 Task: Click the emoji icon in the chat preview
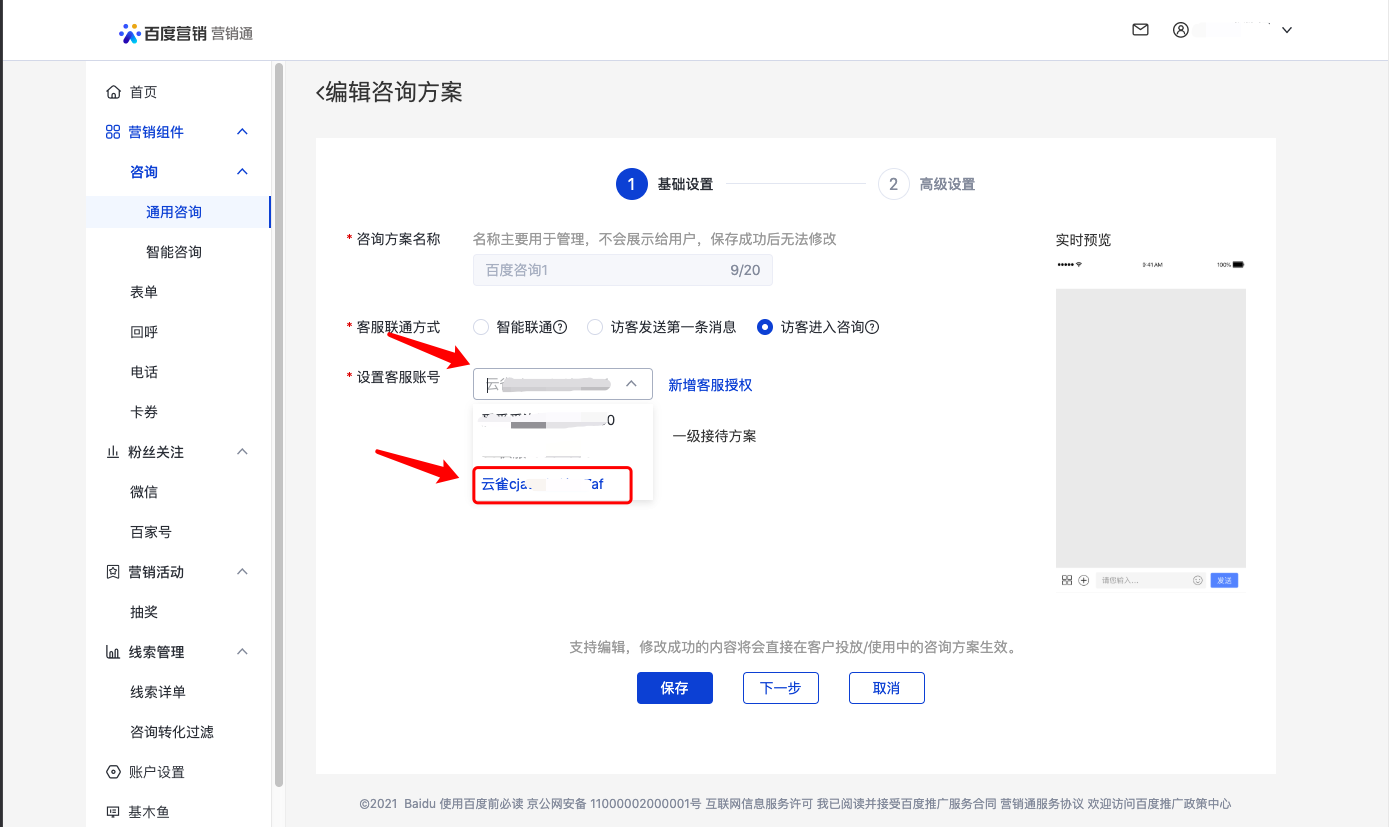(x=1198, y=579)
